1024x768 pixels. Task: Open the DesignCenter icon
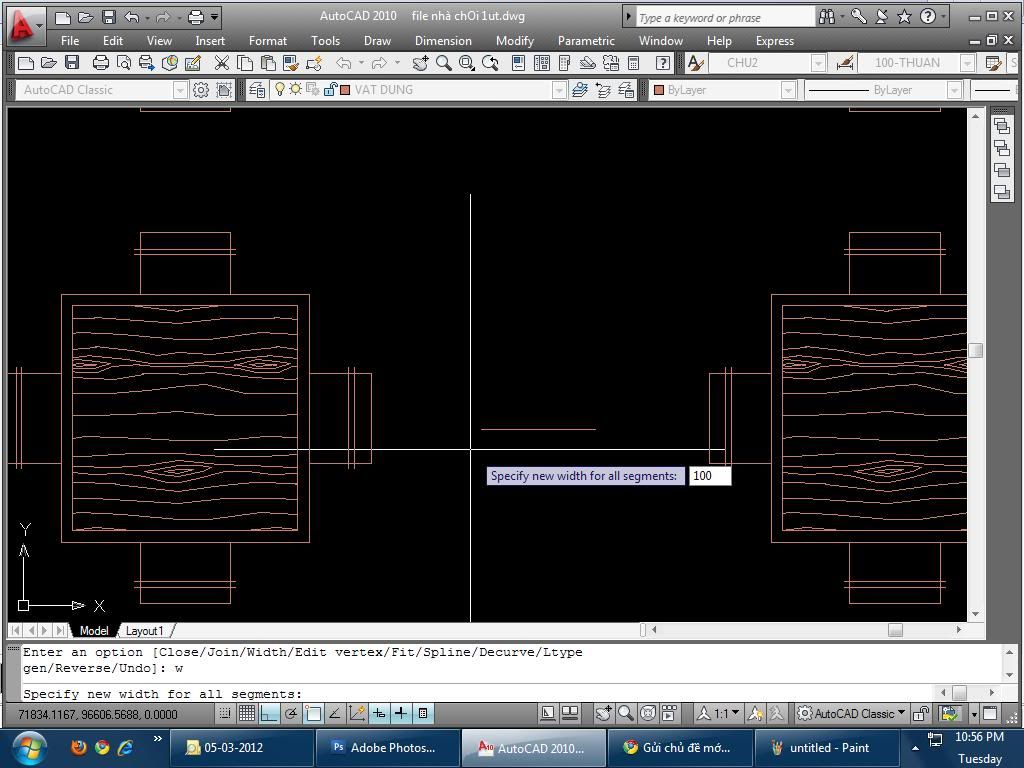541,63
